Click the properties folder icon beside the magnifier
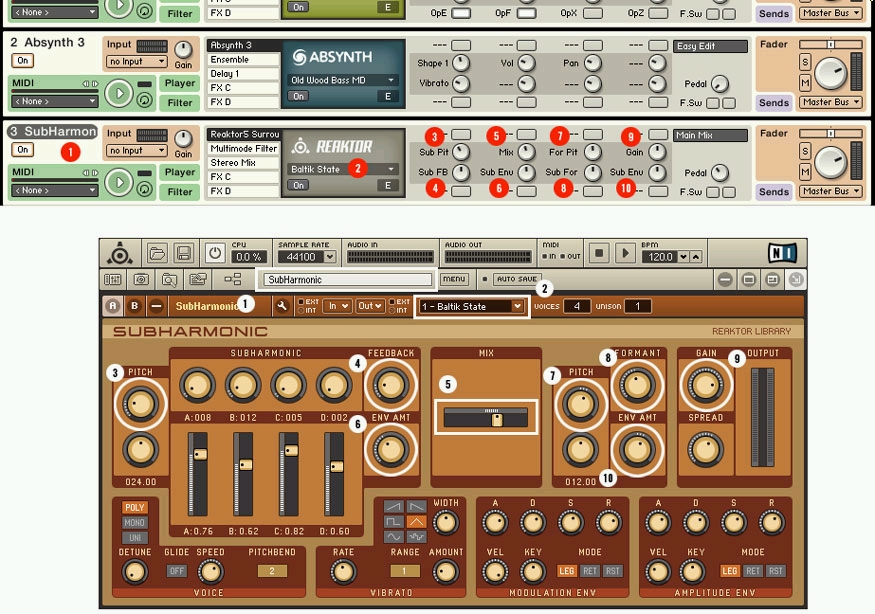The image size is (875, 614). 198,279
